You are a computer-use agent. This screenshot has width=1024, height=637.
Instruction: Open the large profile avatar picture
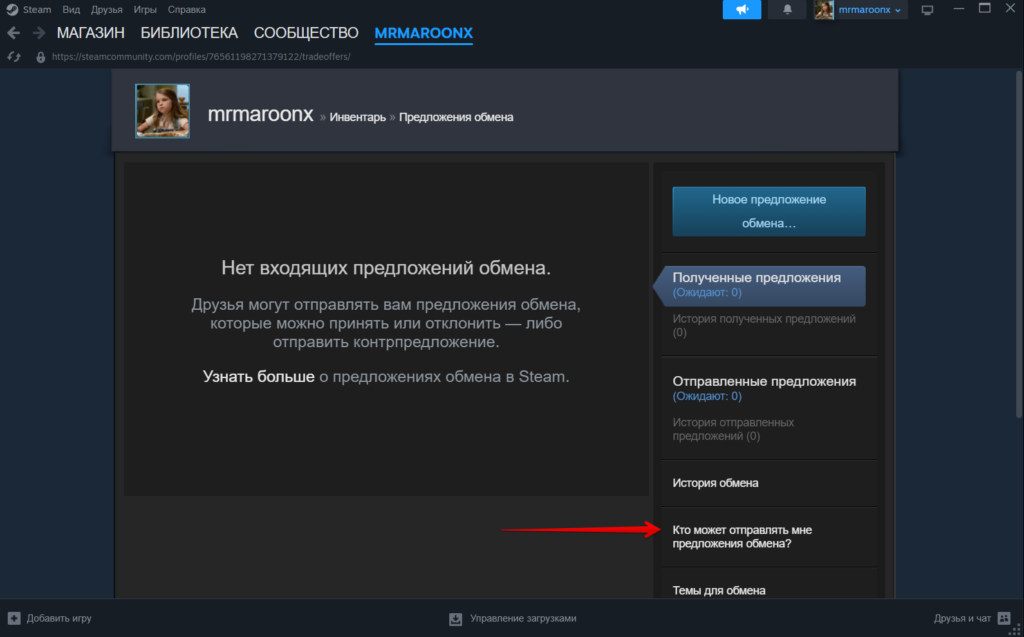pyautogui.click(x=163, y=111)
